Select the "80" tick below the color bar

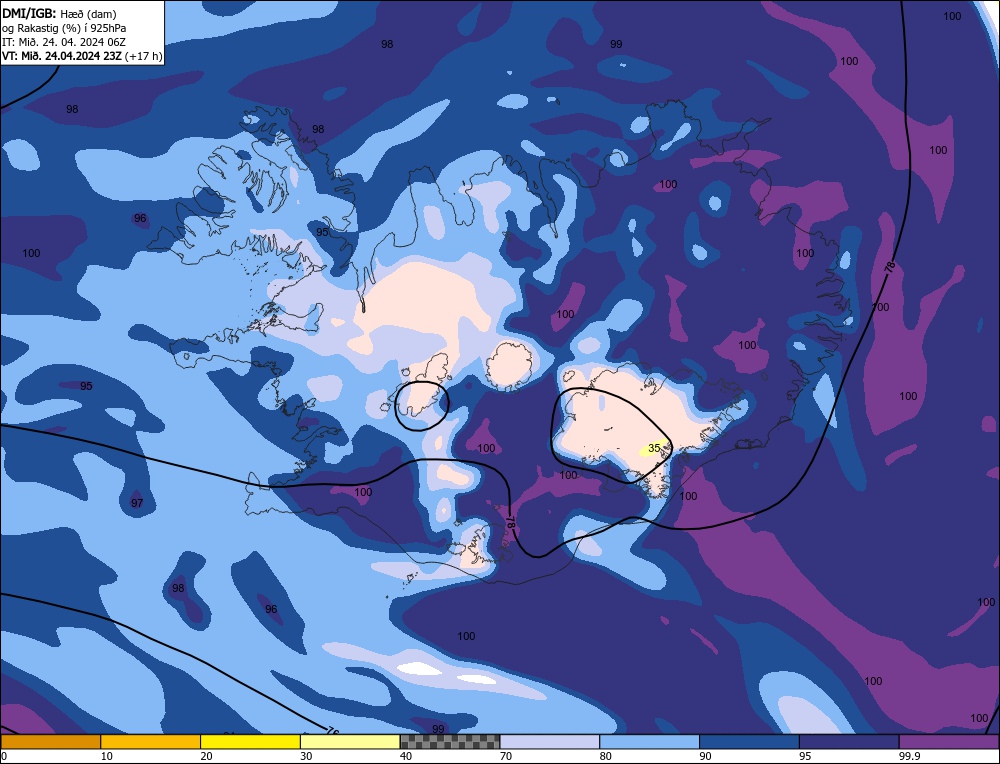[605, 756]
